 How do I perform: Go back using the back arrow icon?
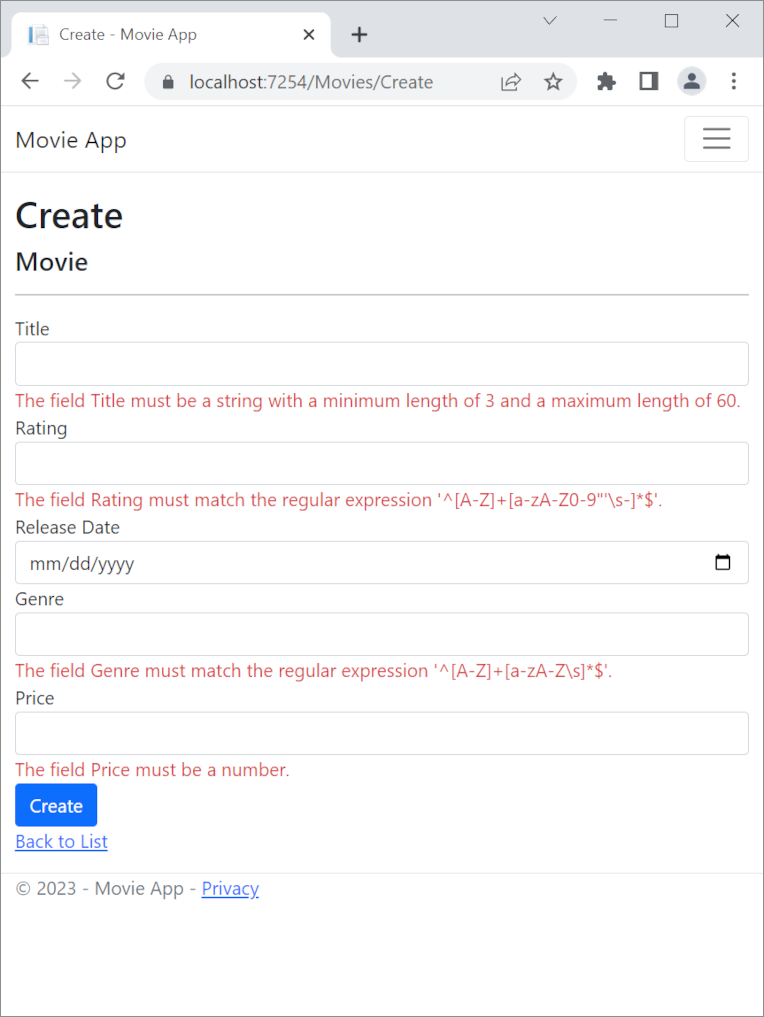[29, 81]
